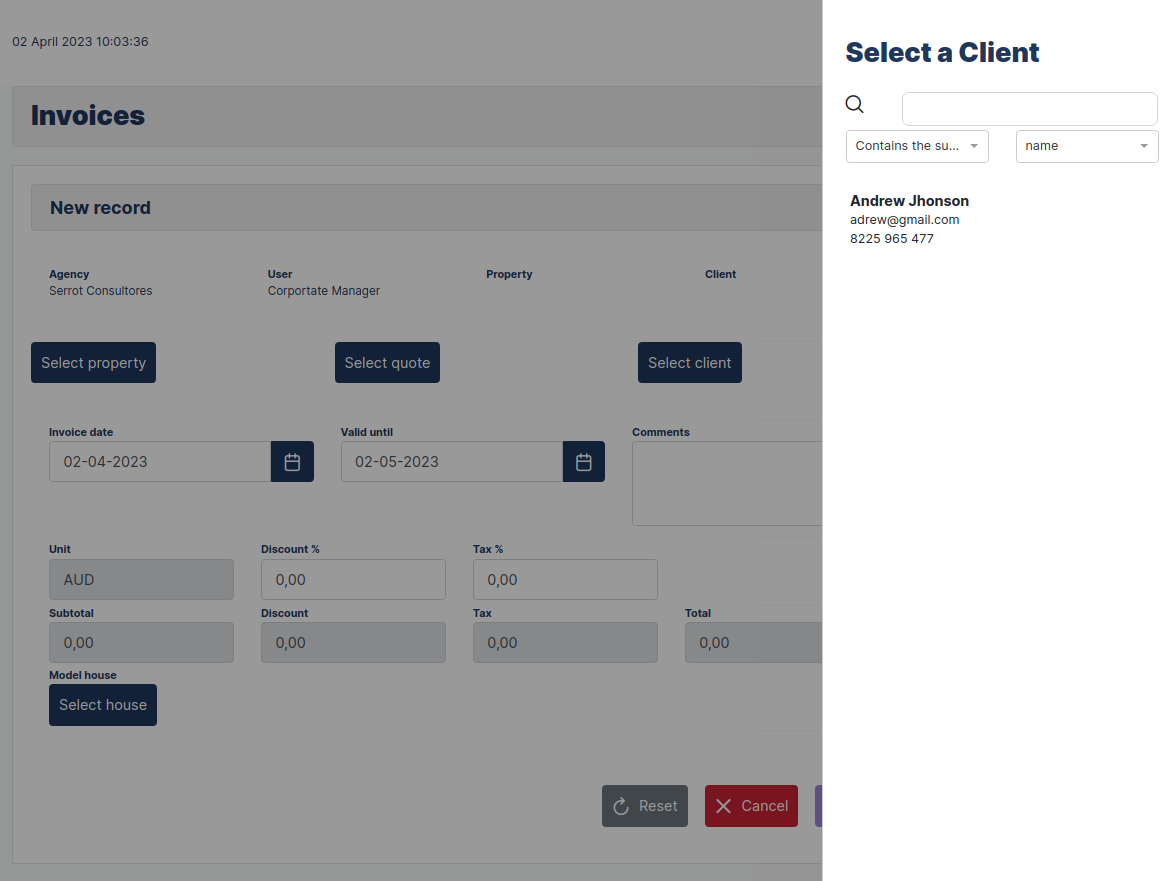Click the search magnifier icon
Screen dimensions: 1175x881
click(854, 104)
